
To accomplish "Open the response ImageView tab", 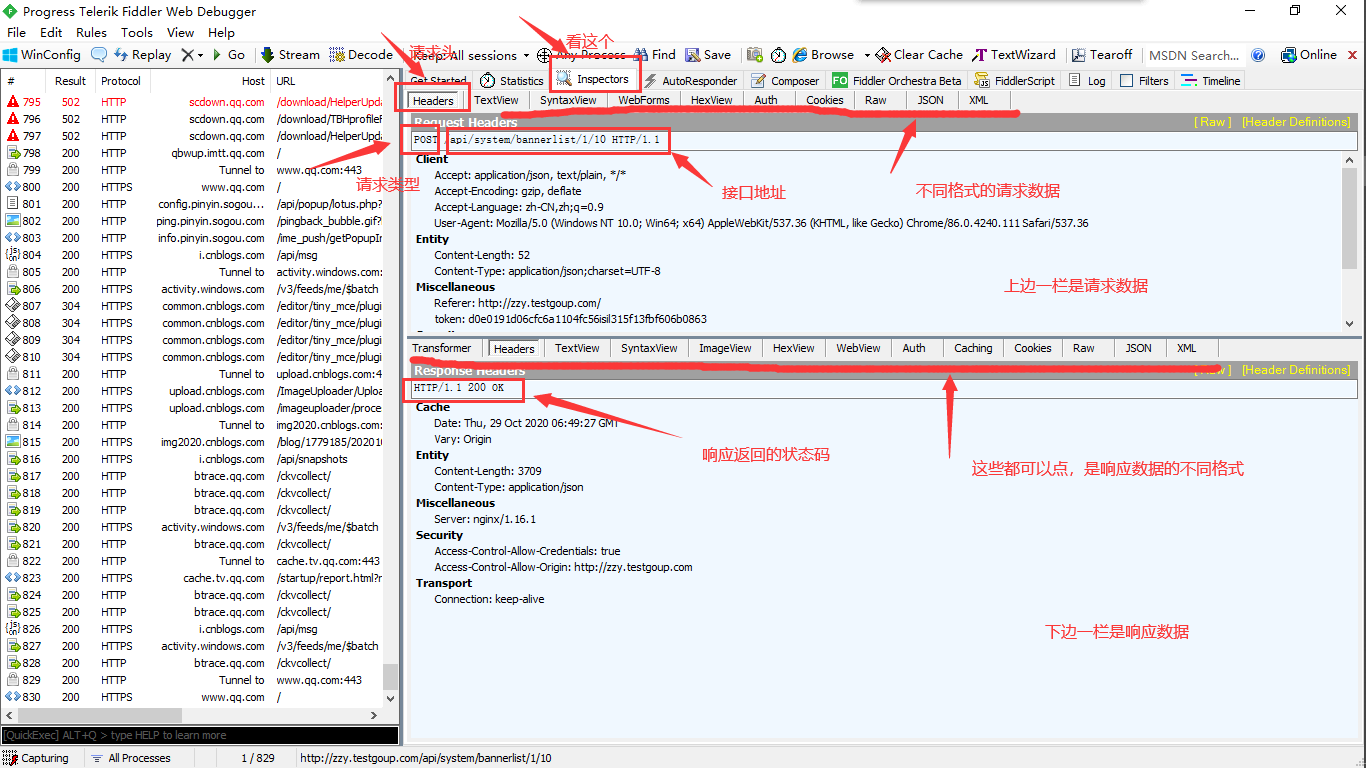I will [x=725, y=348].
